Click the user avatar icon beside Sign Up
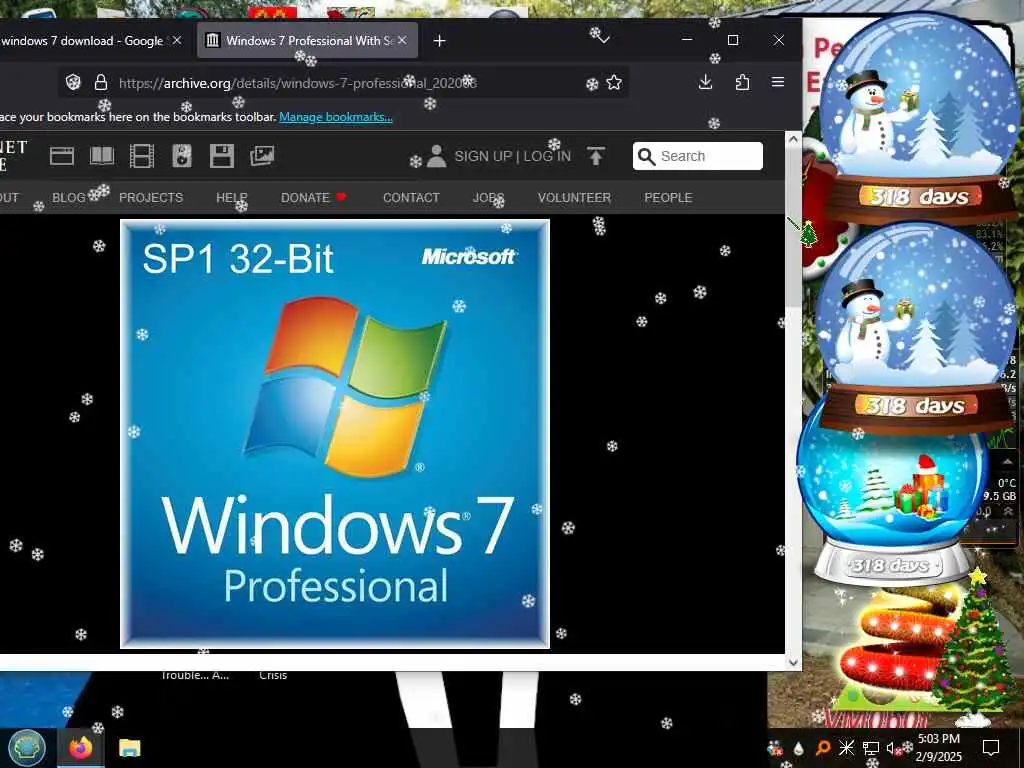 point(436,156)
